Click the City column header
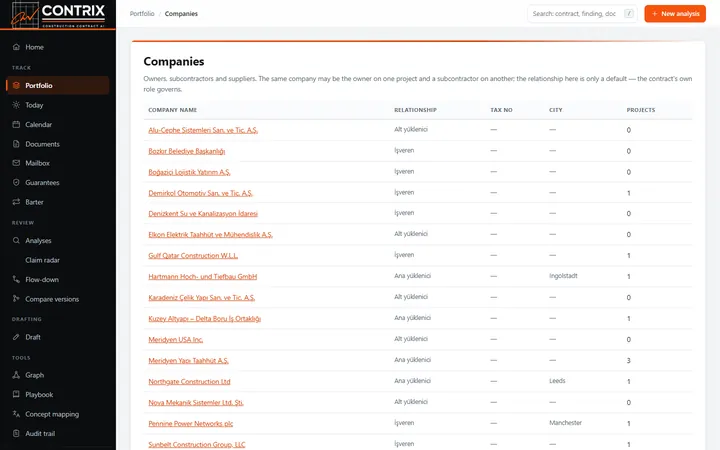Viewport: 720px width, 450px height. (x=556, y=110)
